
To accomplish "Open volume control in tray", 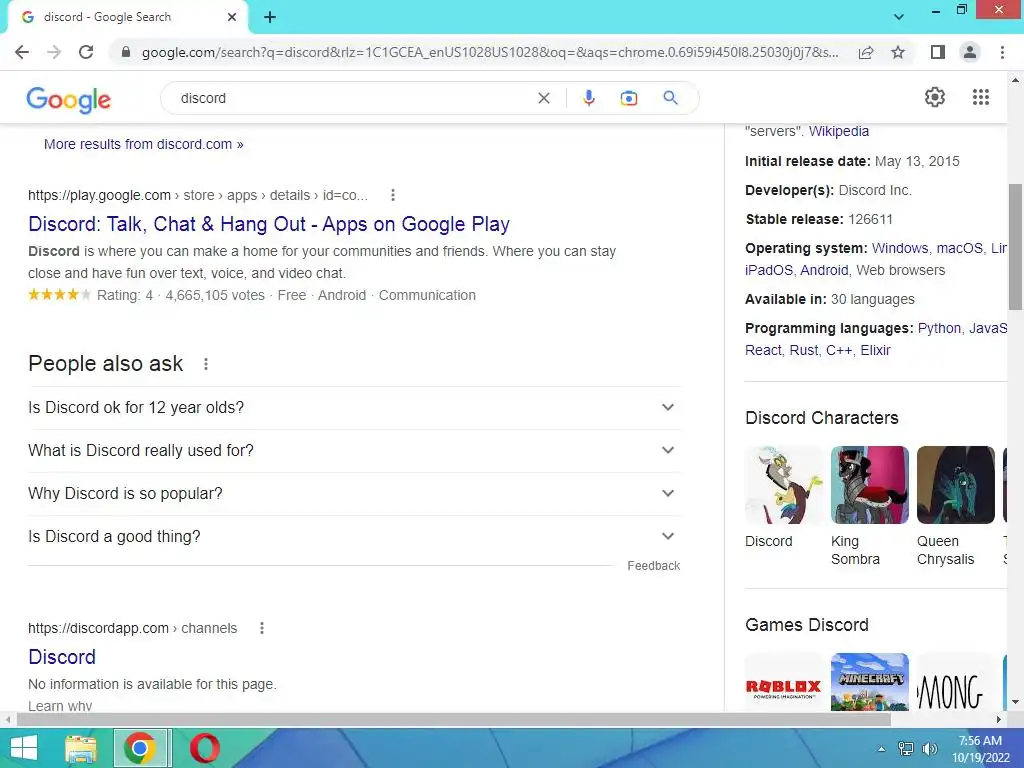I will tap(929, 749).
